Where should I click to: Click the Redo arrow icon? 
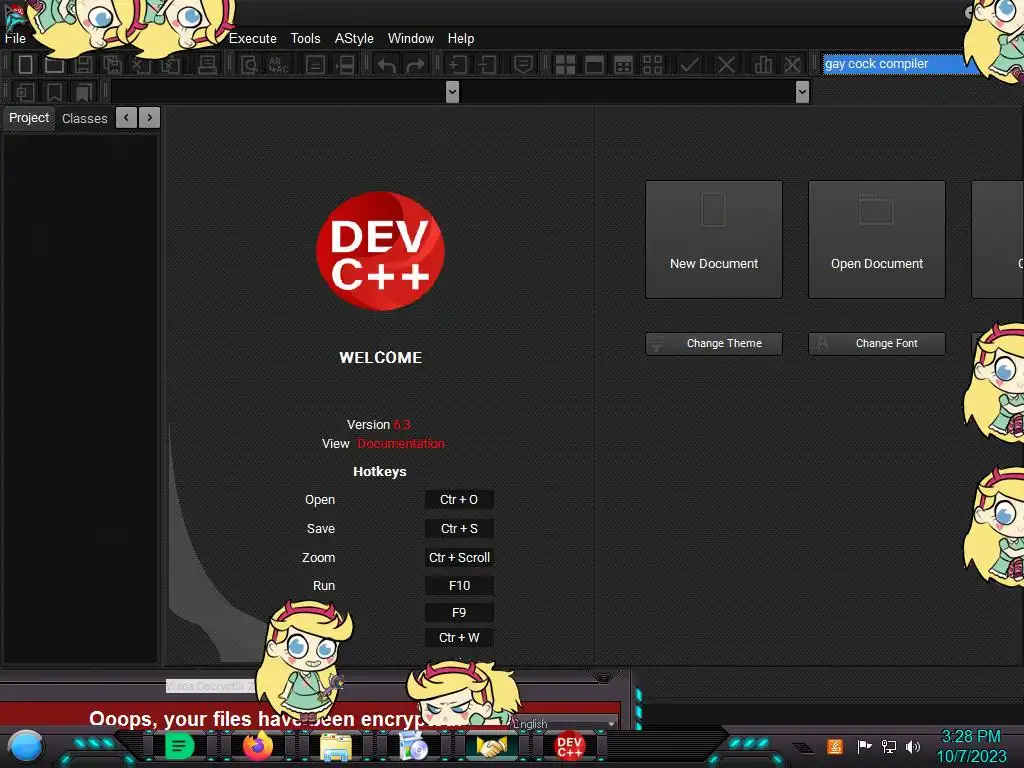click(x=415, y=65)
